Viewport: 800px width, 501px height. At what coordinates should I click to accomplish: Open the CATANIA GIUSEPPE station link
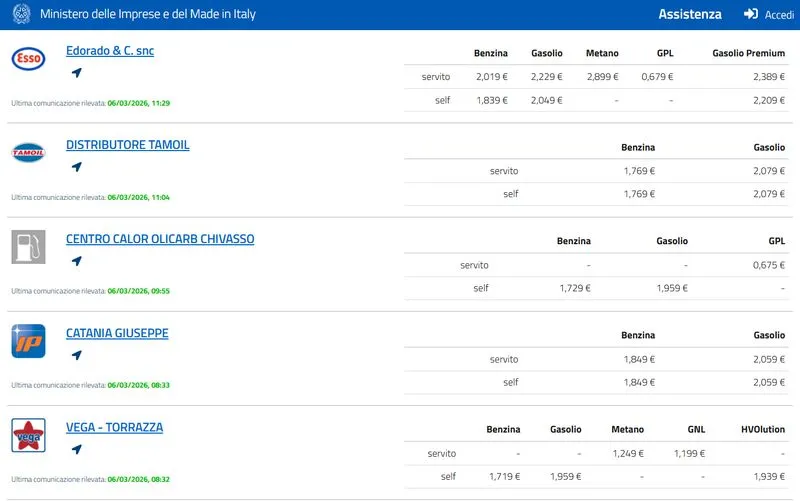pyautogui.click(x=117, y=333)
